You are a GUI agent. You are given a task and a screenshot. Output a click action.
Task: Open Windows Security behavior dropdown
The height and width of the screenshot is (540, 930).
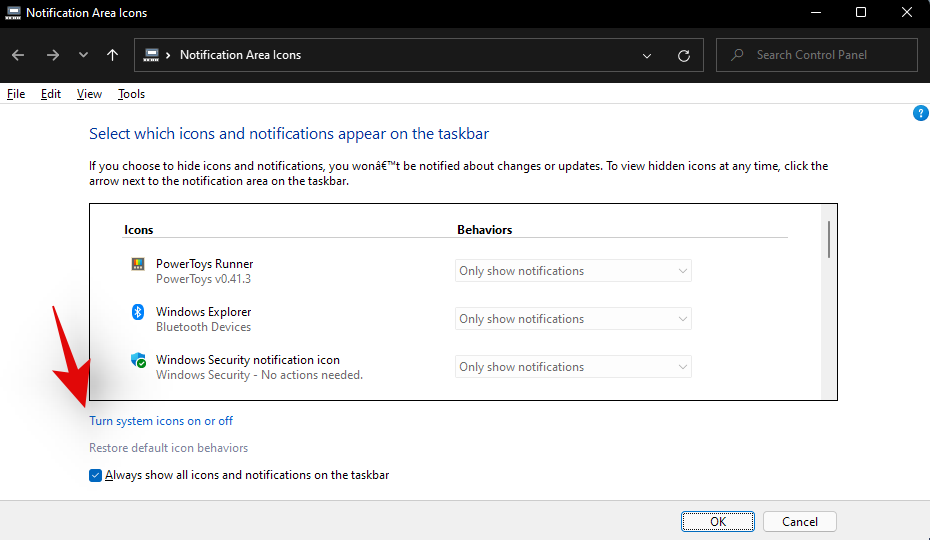tap(573, 367)
